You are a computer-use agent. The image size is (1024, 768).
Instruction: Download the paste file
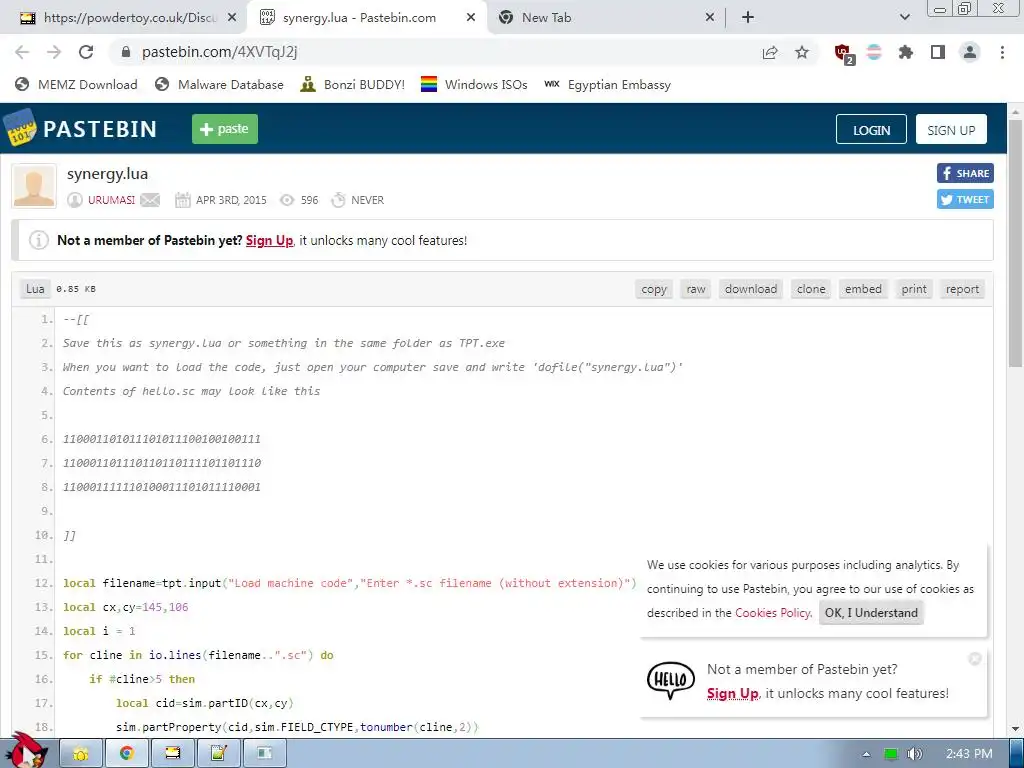pos(750,289)
